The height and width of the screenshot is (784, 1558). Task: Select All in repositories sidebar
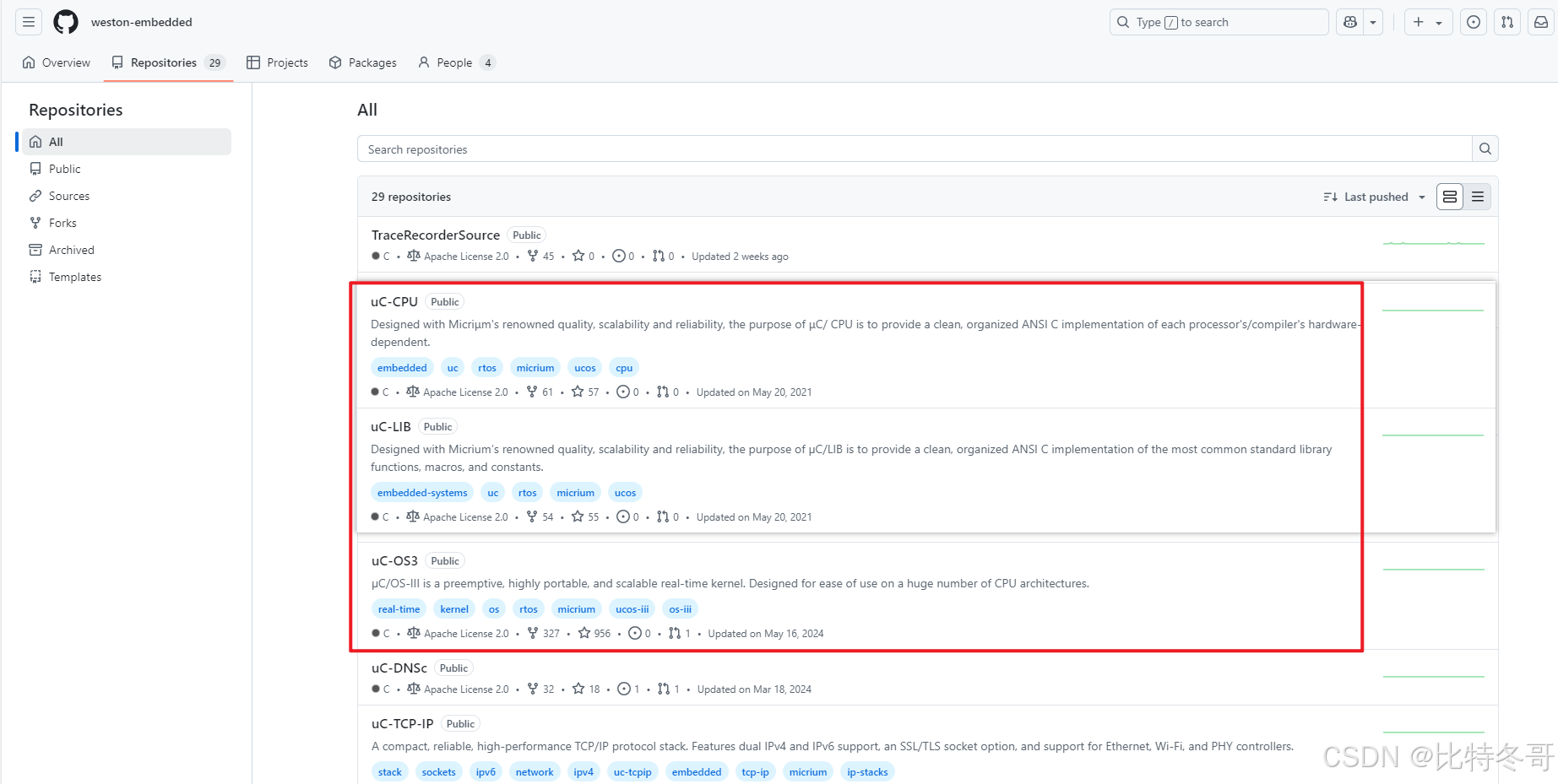127,142
